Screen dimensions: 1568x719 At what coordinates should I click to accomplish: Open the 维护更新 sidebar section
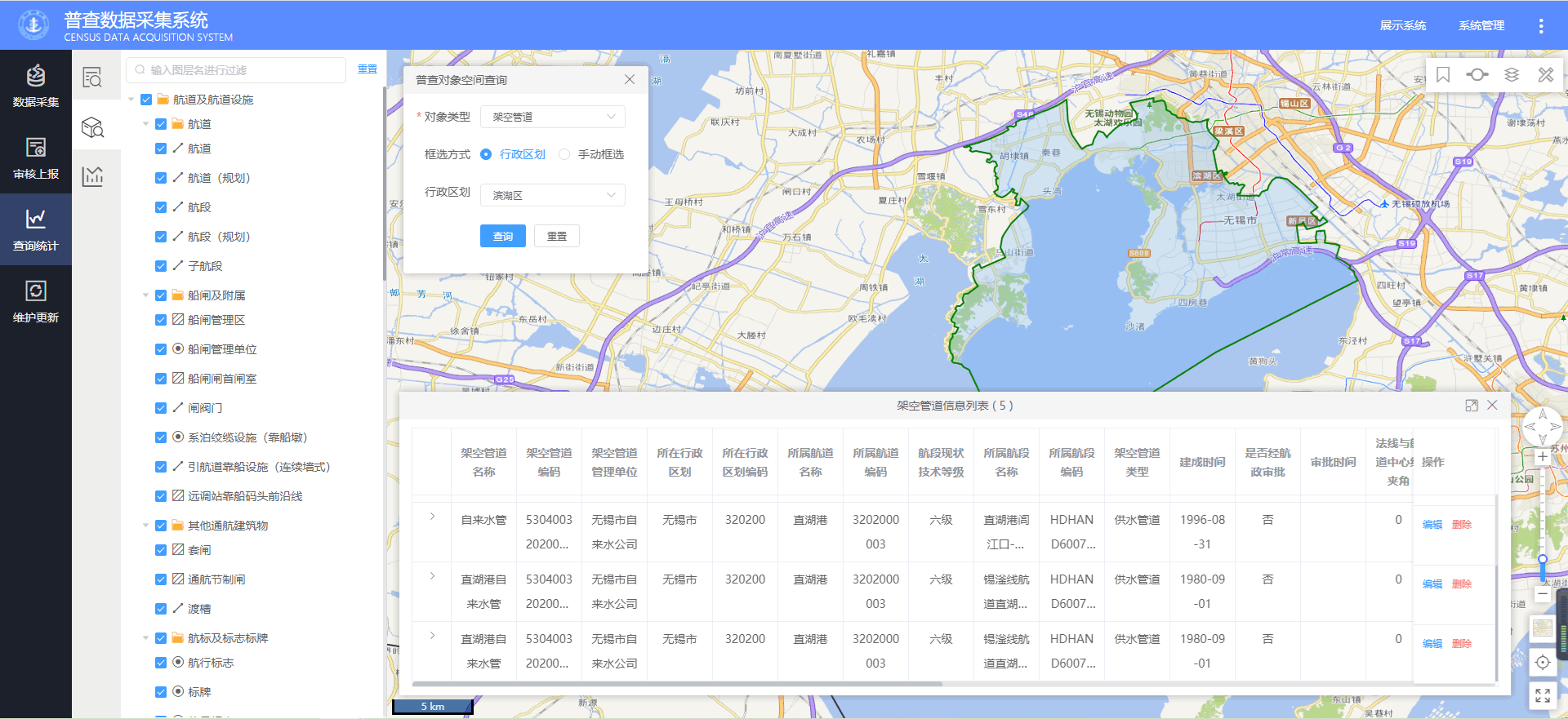pyautogui.click(x=36, y=301)
